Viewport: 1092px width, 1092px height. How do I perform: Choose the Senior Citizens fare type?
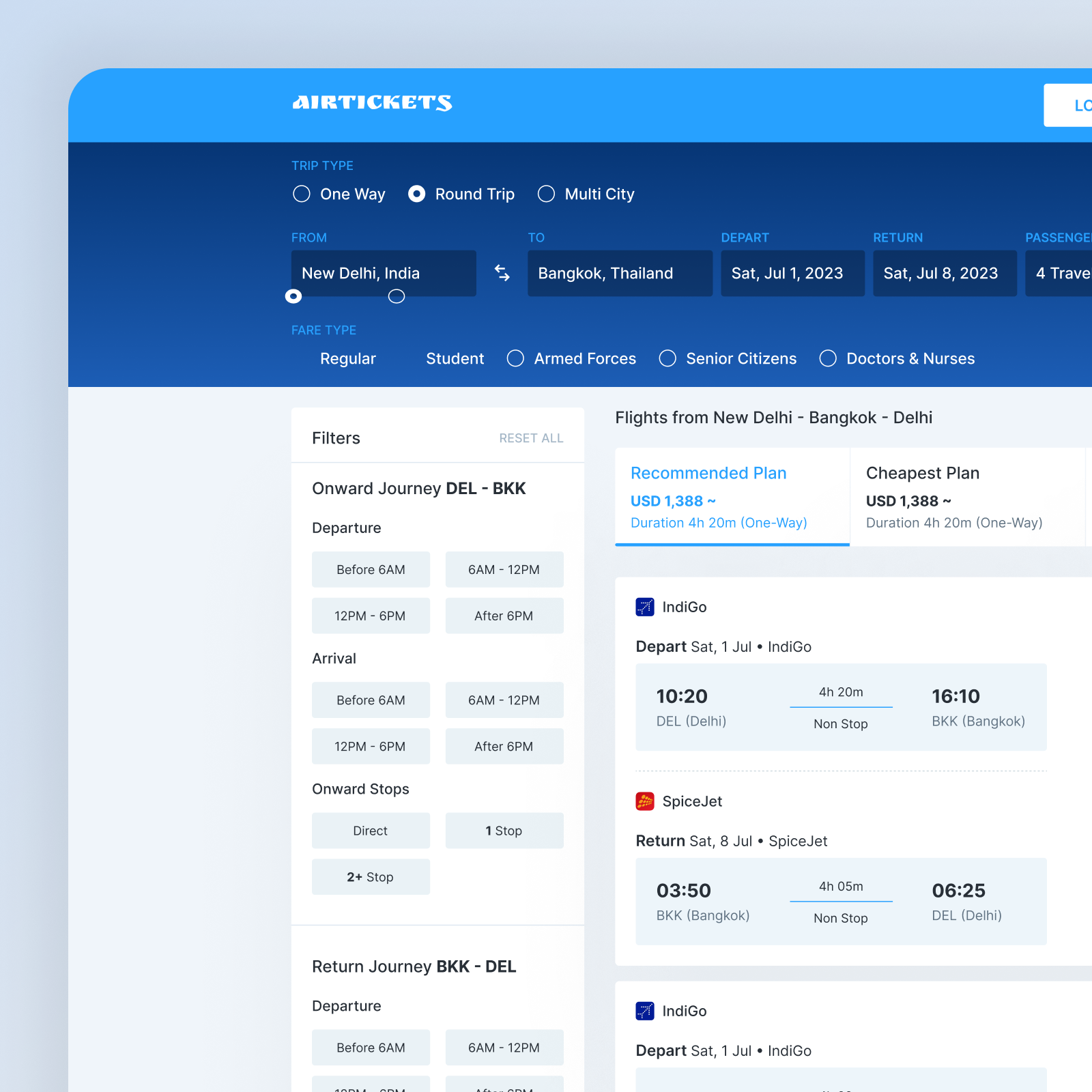667,358
